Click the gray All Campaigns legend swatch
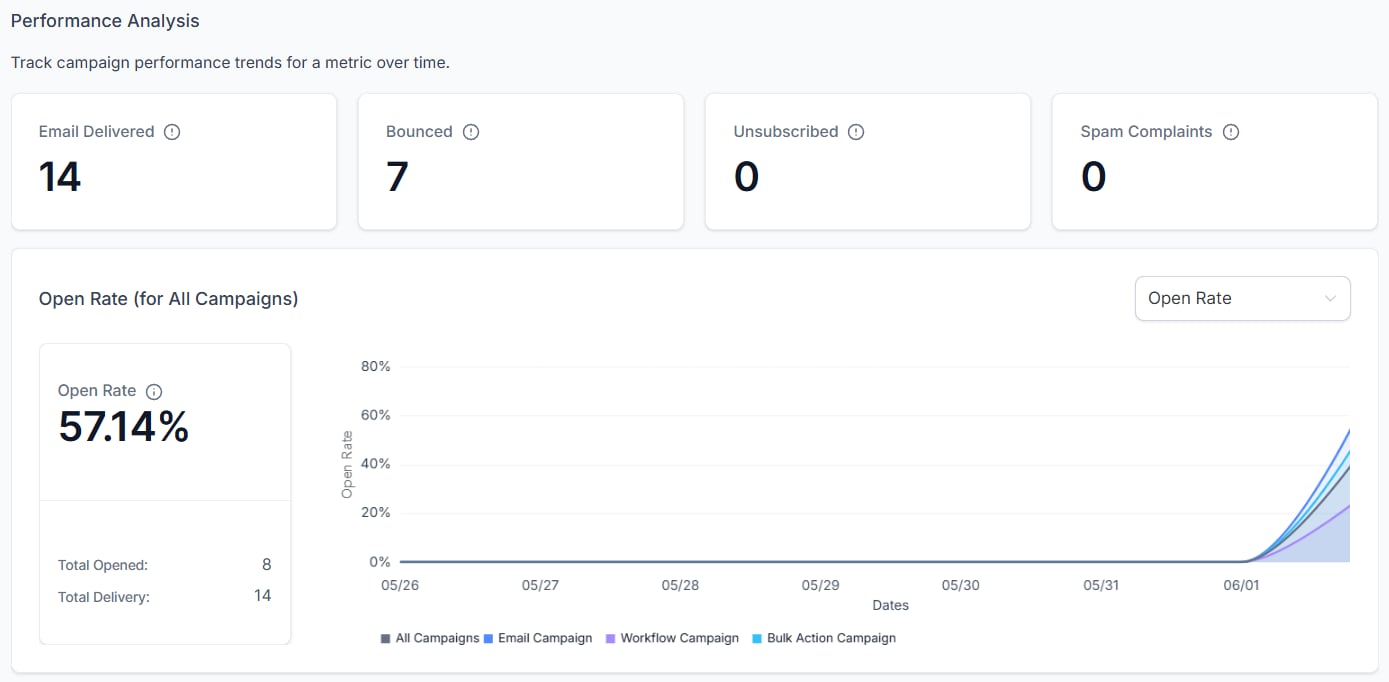1389x682 pixels. pos(386,638)
